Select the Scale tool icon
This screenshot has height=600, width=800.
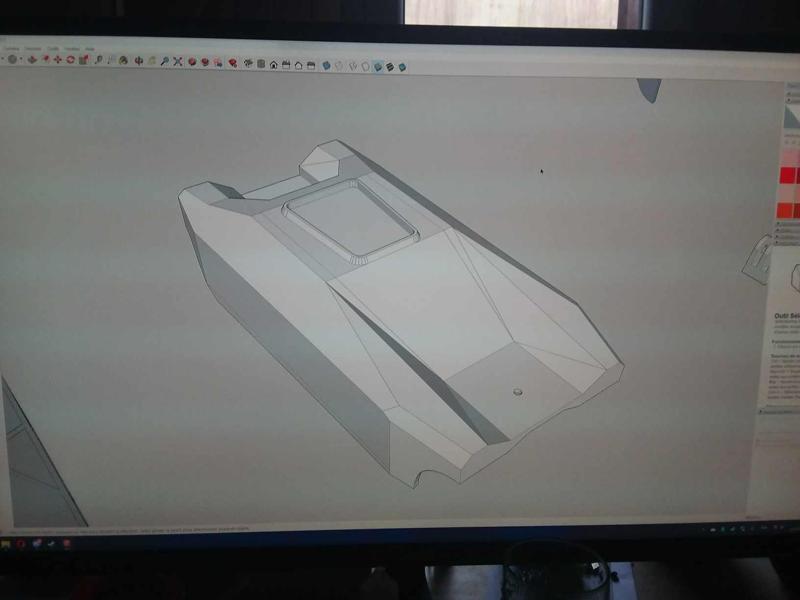pos(84,60)
